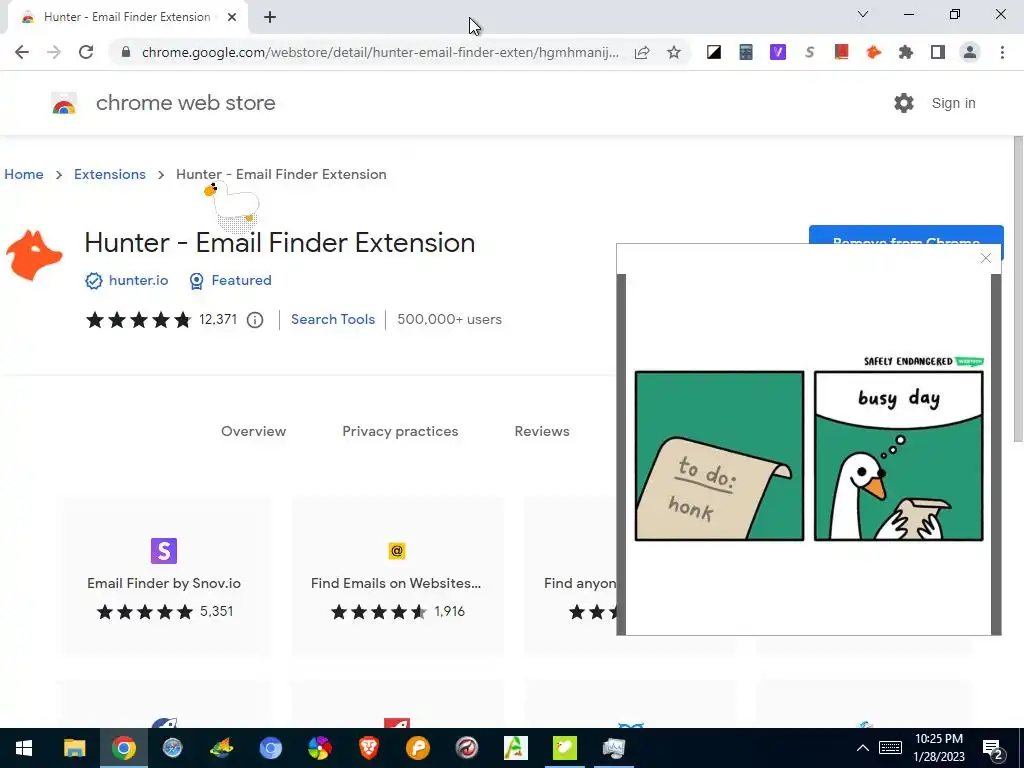The image size is (1024, 768).
Task: Open the red book extension icon
Action: [x=842, y=52]
